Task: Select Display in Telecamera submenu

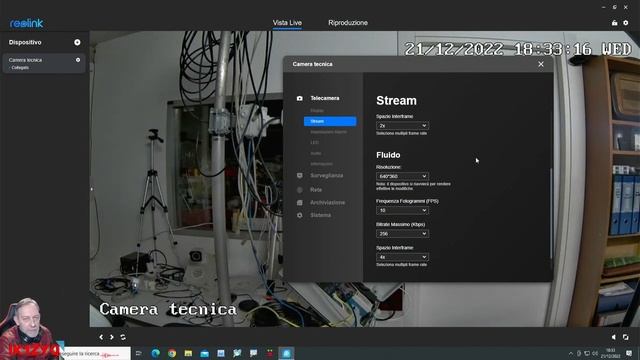Action: click(x=317, y=111)
